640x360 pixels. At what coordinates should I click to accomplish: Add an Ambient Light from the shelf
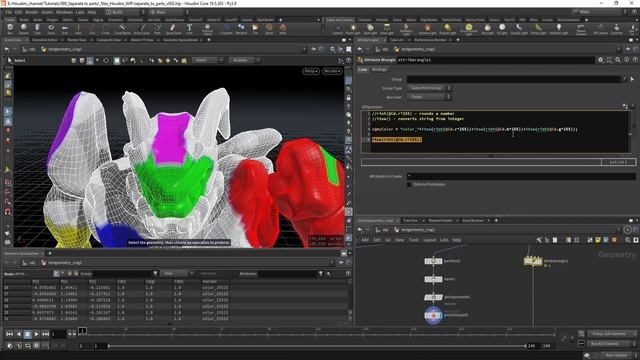[559, 29]
